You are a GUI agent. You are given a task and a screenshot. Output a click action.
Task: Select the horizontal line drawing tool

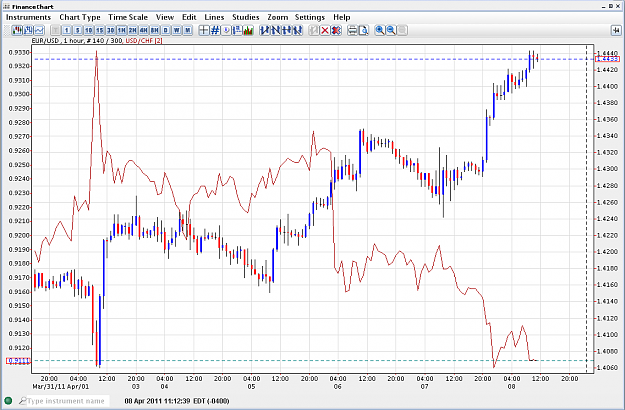tap(287, 30)
